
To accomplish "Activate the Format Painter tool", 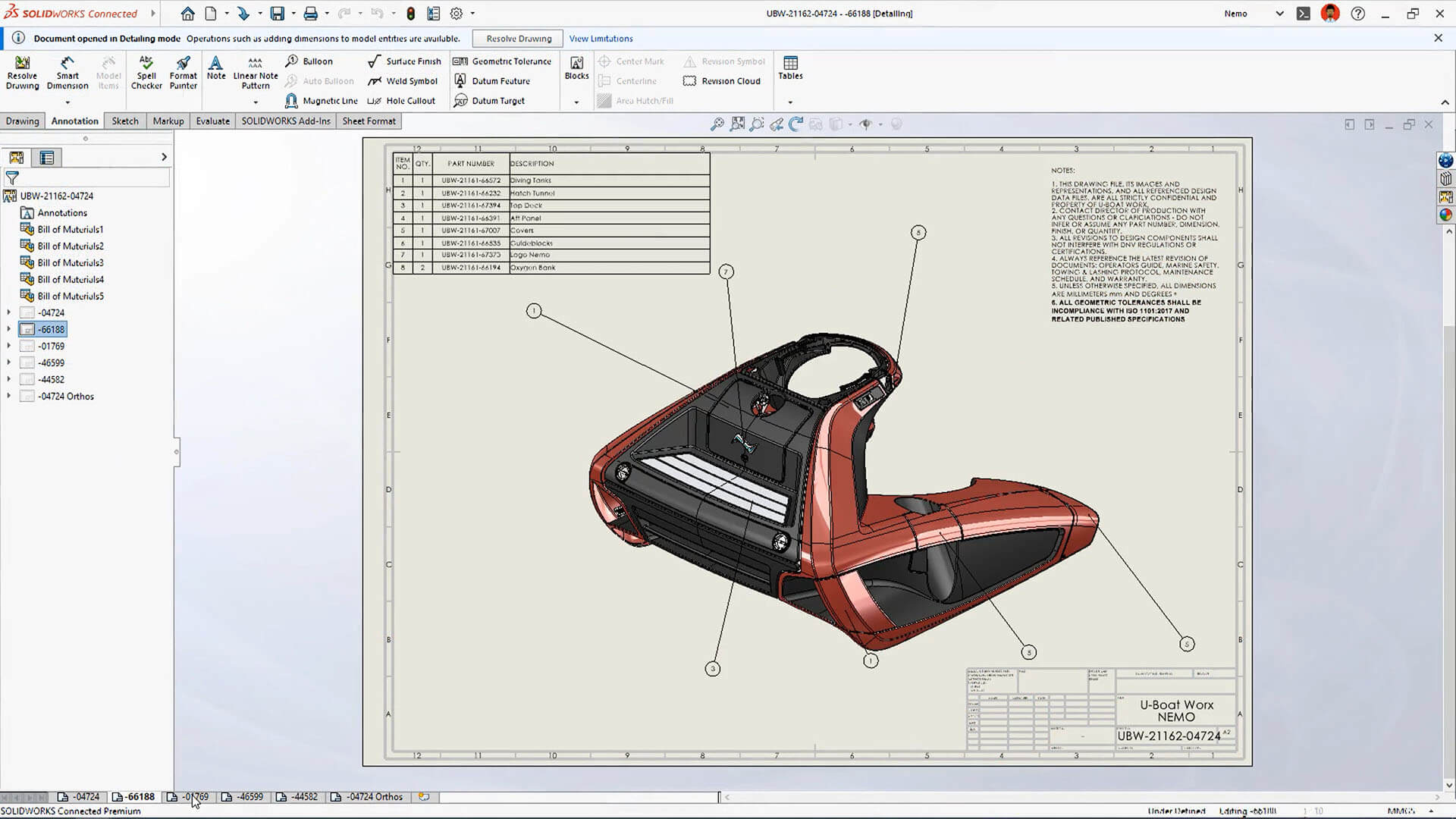I will (183, 73).
